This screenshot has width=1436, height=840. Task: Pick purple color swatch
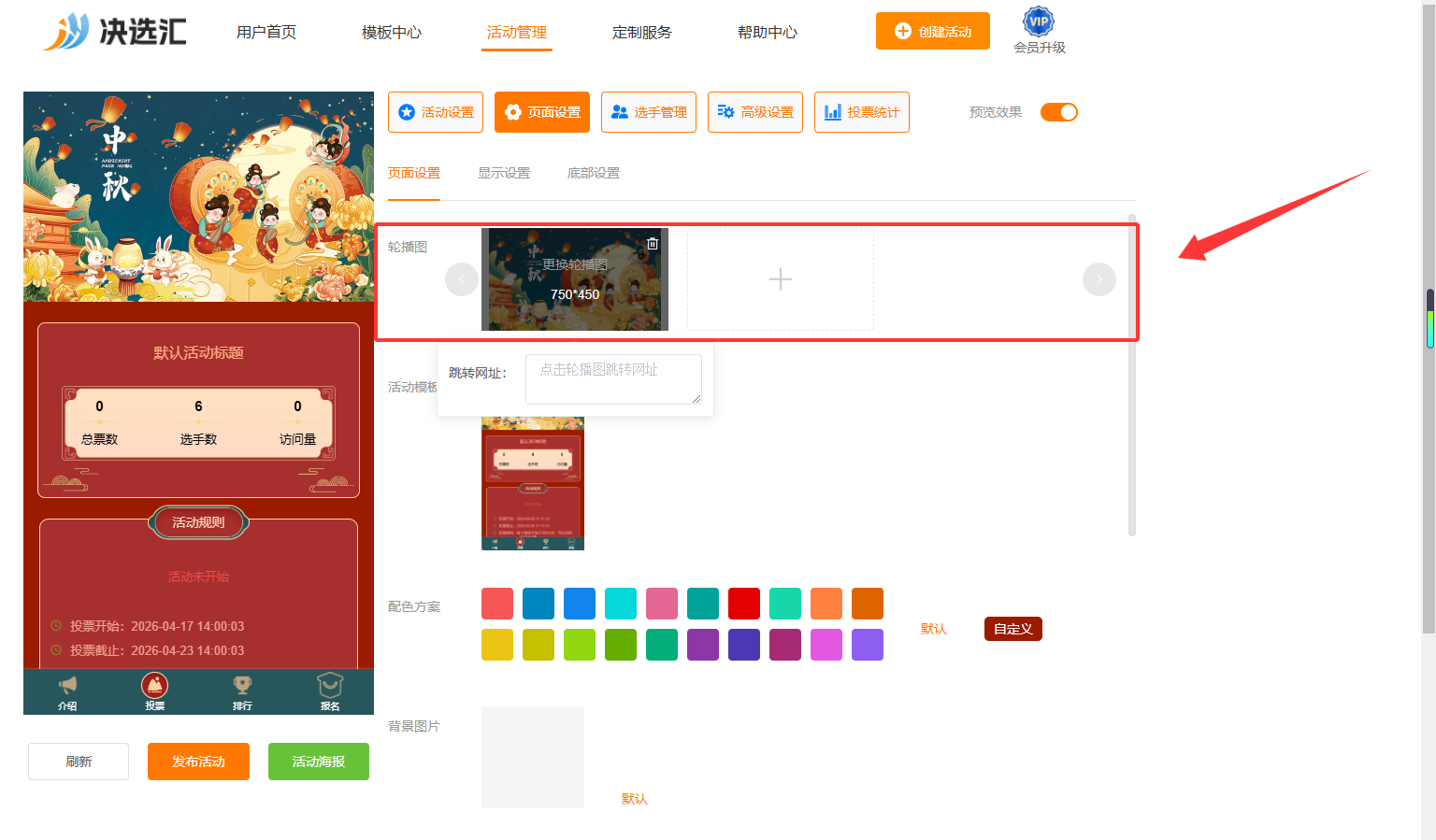click(x=703, y=645)
